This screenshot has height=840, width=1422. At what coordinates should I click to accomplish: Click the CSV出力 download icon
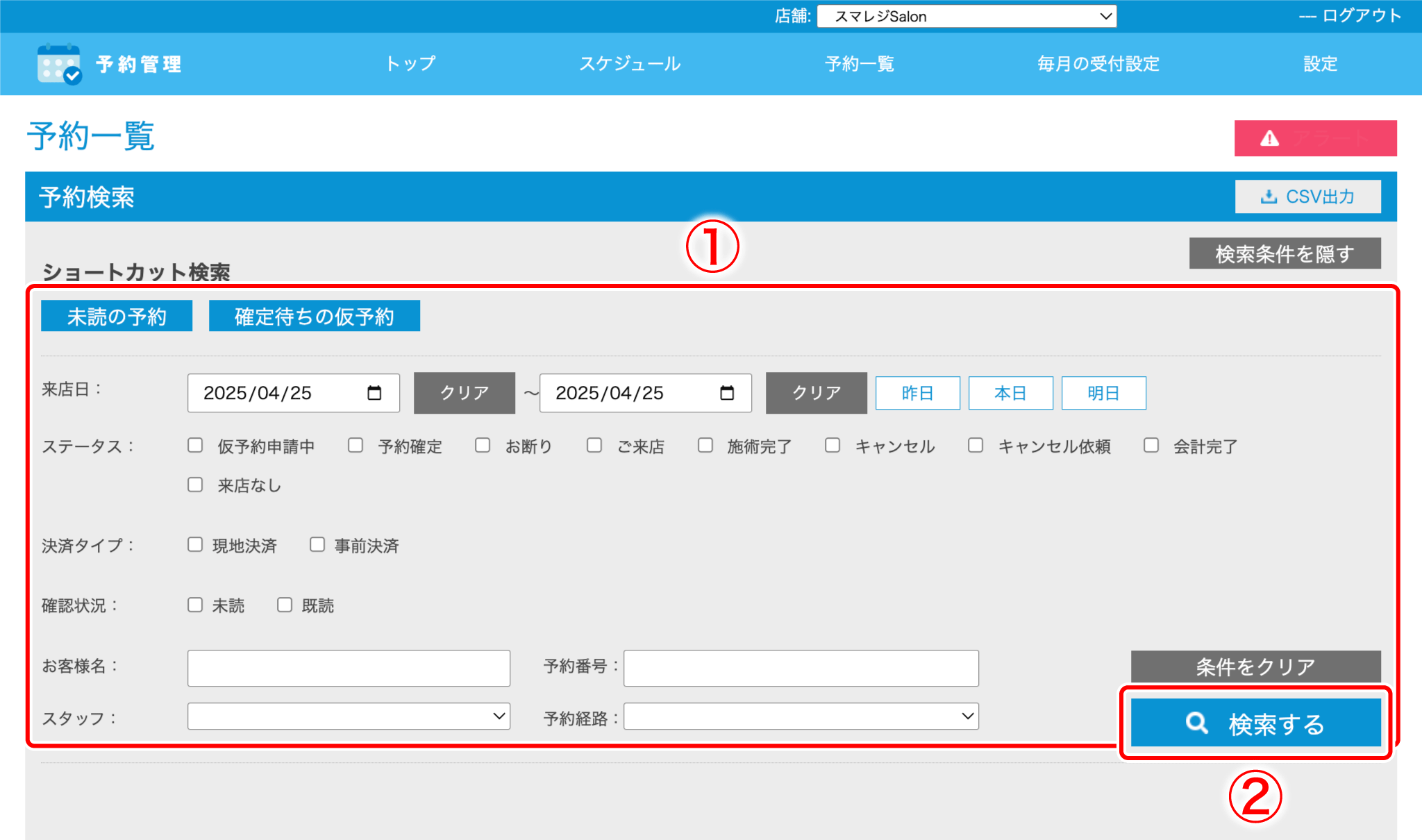tap(1269, 196)
